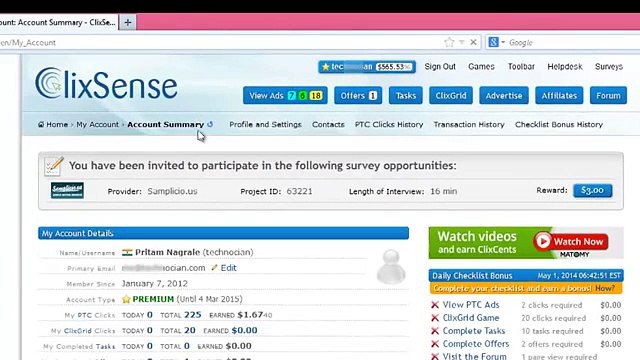Switch to Contacts tab
The image size is (640, 360).
328,124
